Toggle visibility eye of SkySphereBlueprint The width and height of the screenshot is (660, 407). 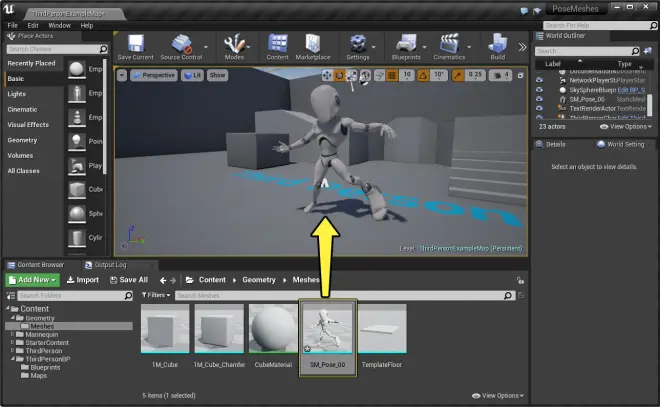[539, 90]
